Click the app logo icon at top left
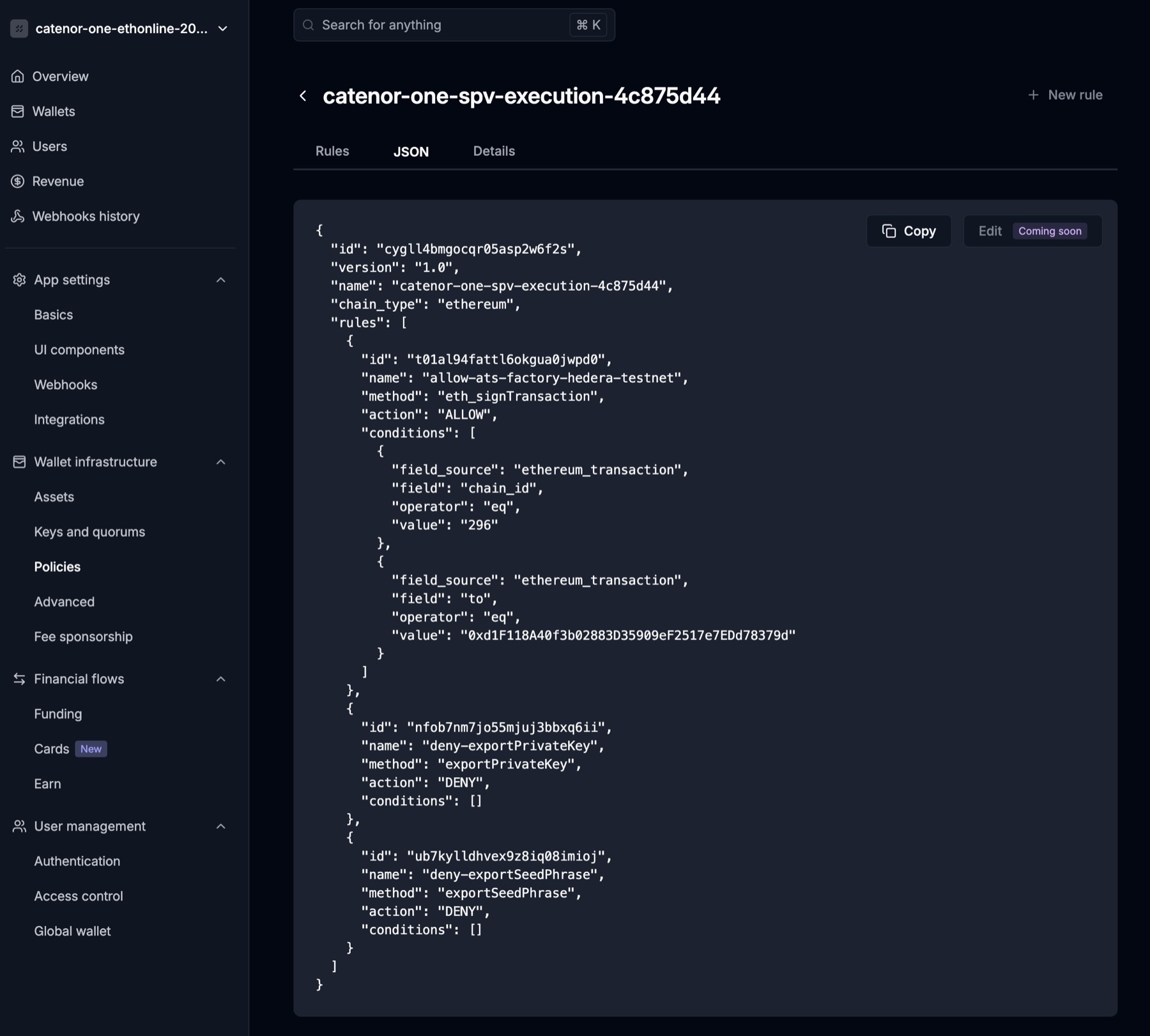Image resolution: width=1150 pixels, height=1036 pixels. (x=19, y=28)
